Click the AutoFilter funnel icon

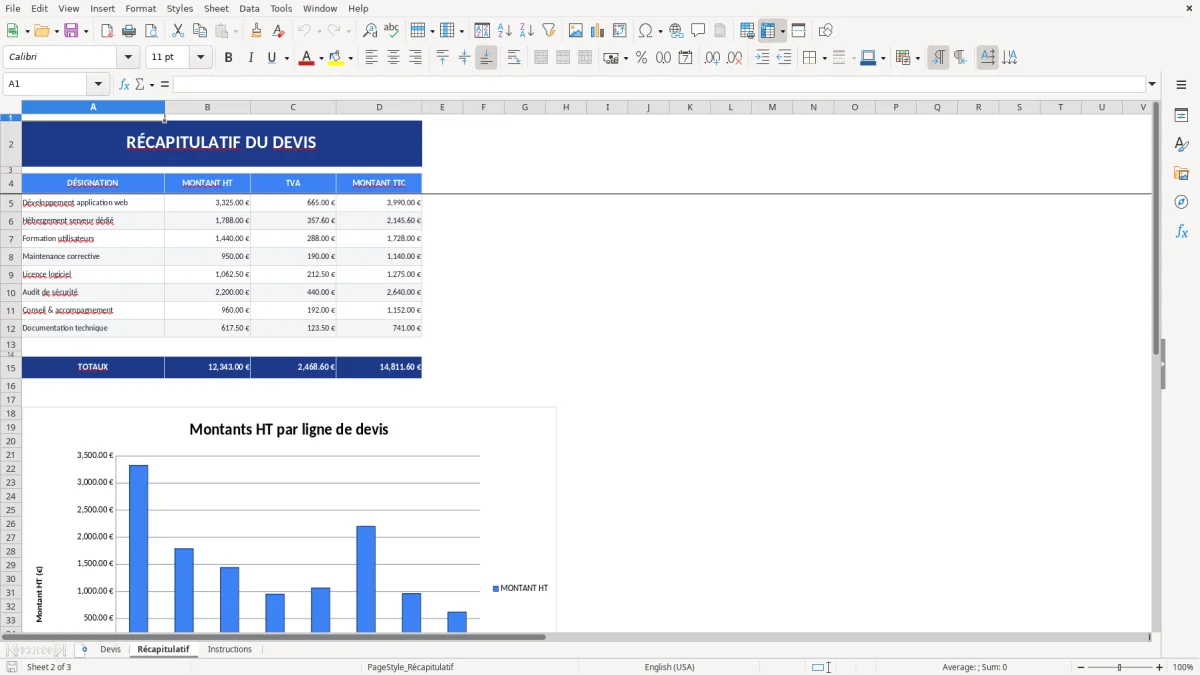click(x=549, y=31)
